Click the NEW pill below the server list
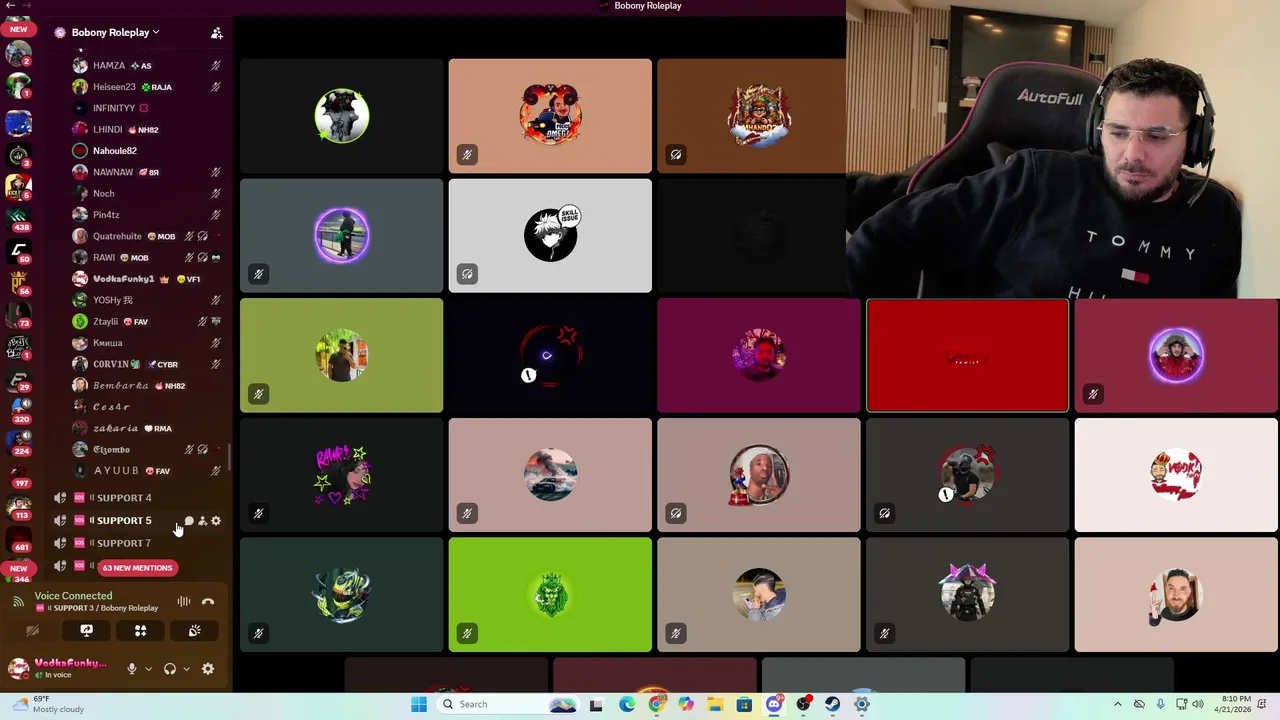The height and width of the screenshot is (720, 1280). [x=18, y=568]
